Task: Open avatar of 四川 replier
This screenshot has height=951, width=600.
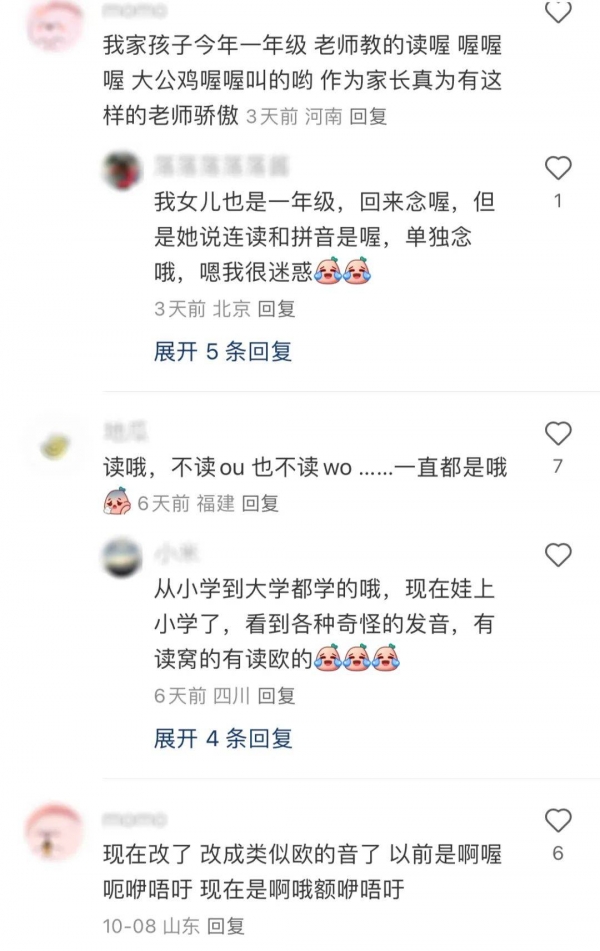Action: [122, 557]
